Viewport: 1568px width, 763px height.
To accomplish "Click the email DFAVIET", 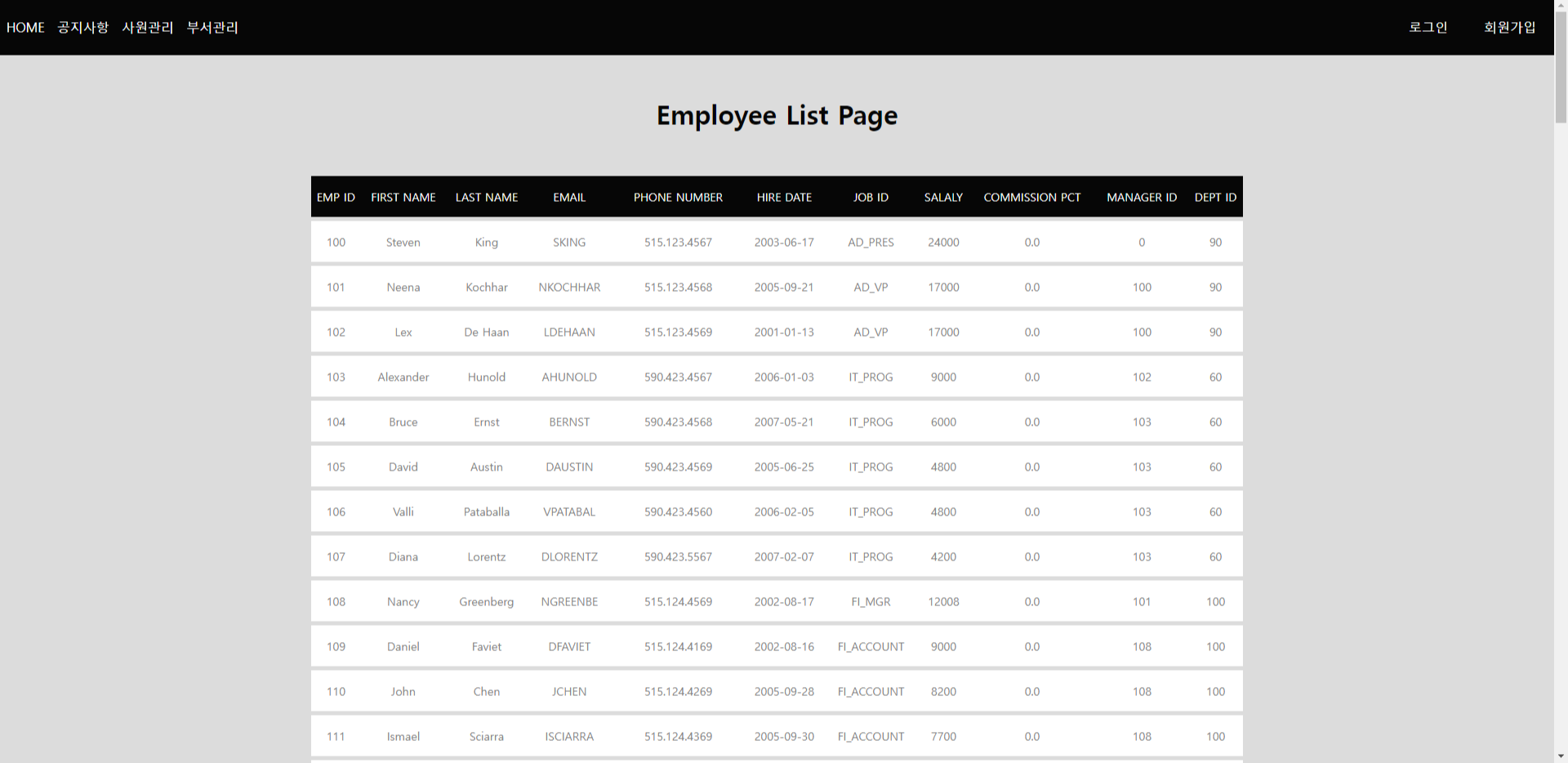I will 569,646.
